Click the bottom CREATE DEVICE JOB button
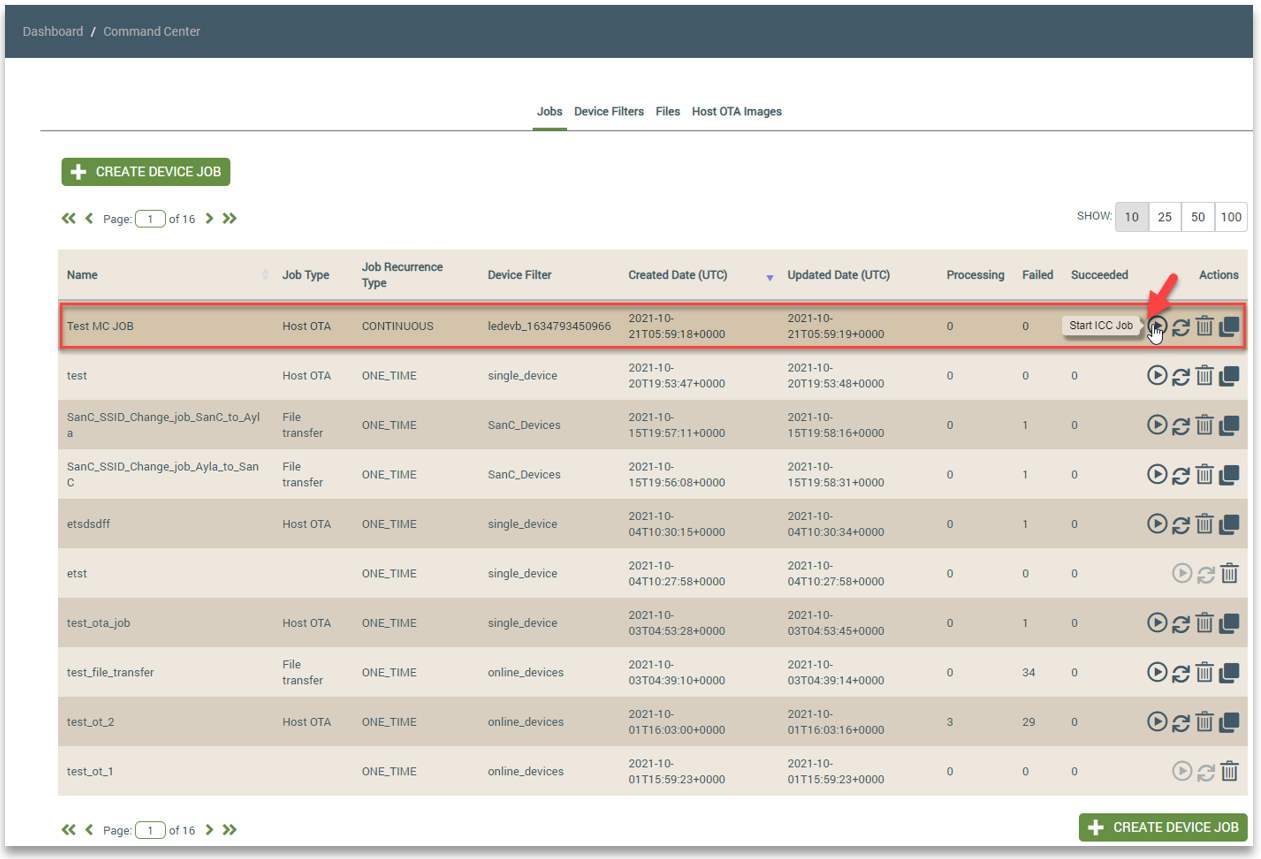1261x859 pixels. tap(1163, 827)
